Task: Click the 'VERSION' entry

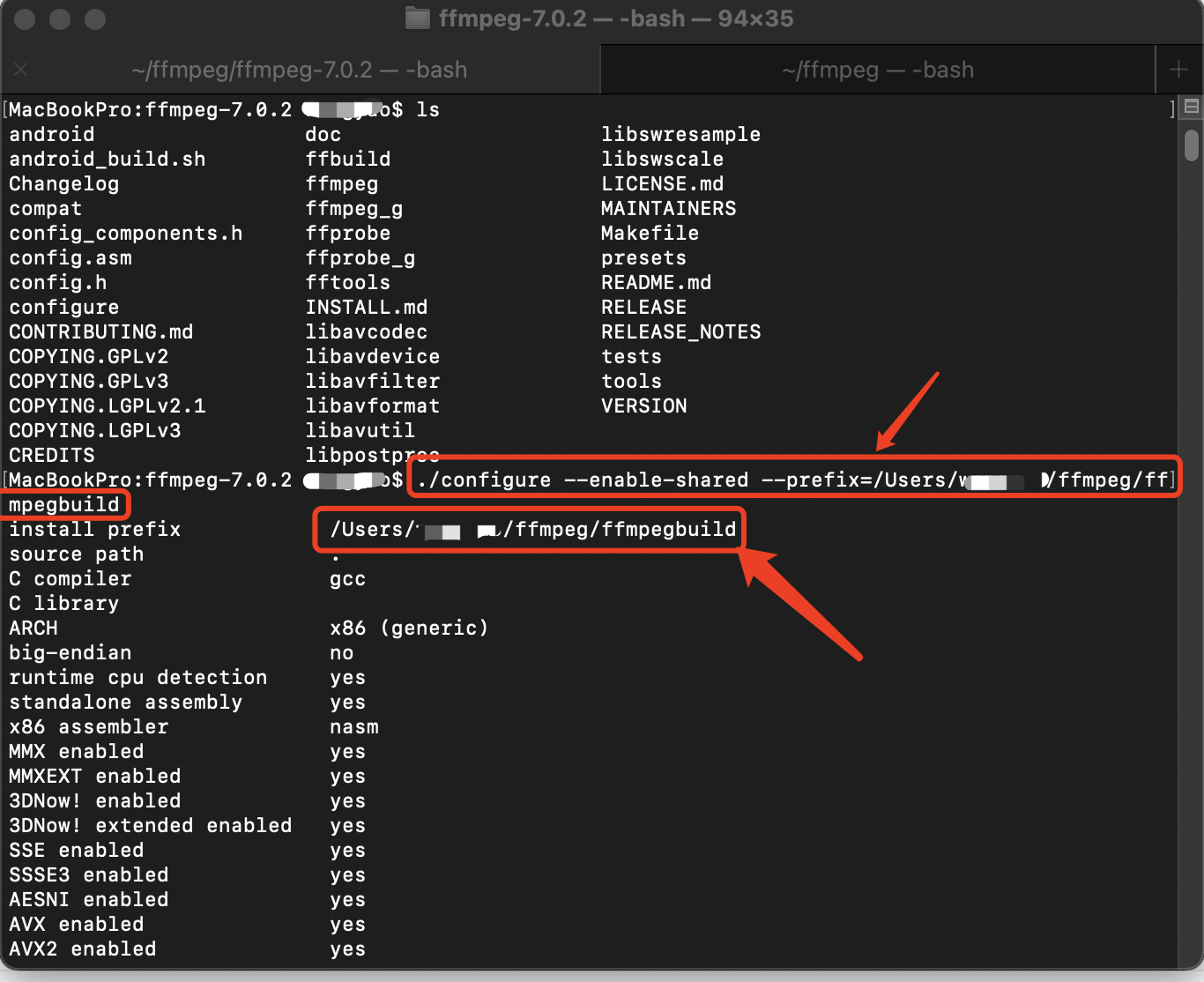Action: coord(644,406)
